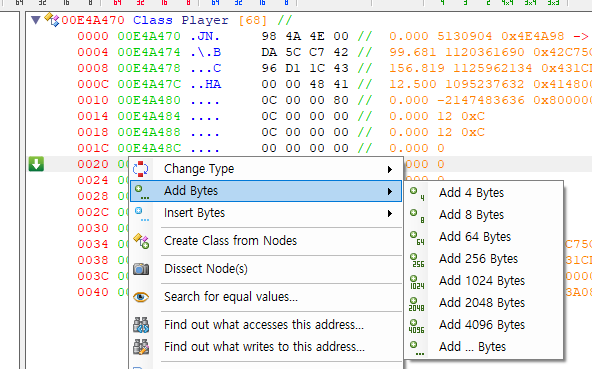This screenshot has width=592, height=369.
Task: Click the Add 2048 Bytes icon
Action: click(417, 304)
